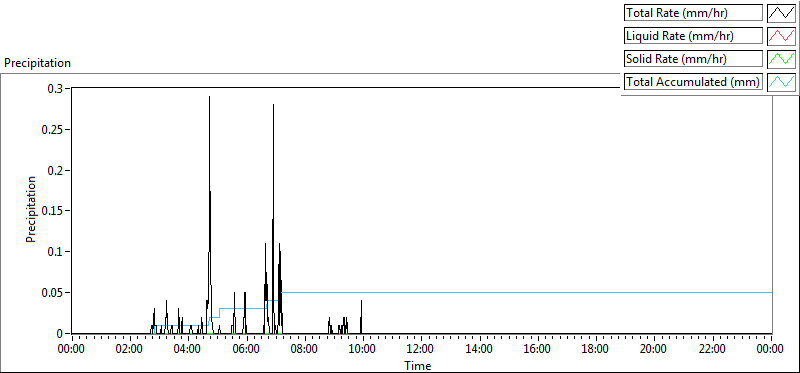
Task: Click the Liquid Rate red line icon
Action: (x=781, y=36)
